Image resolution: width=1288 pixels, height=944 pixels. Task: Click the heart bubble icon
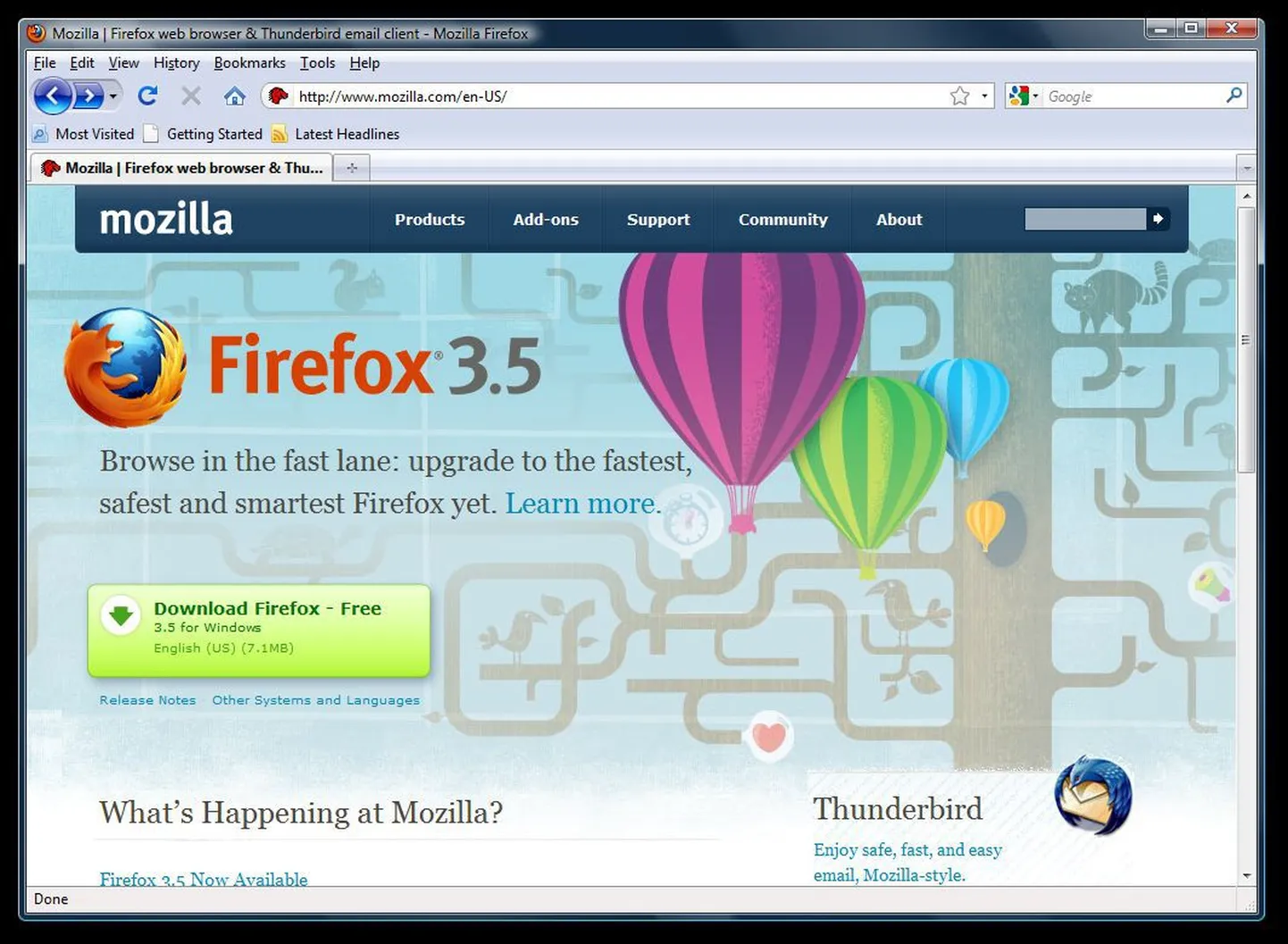[x=769, y=737]
